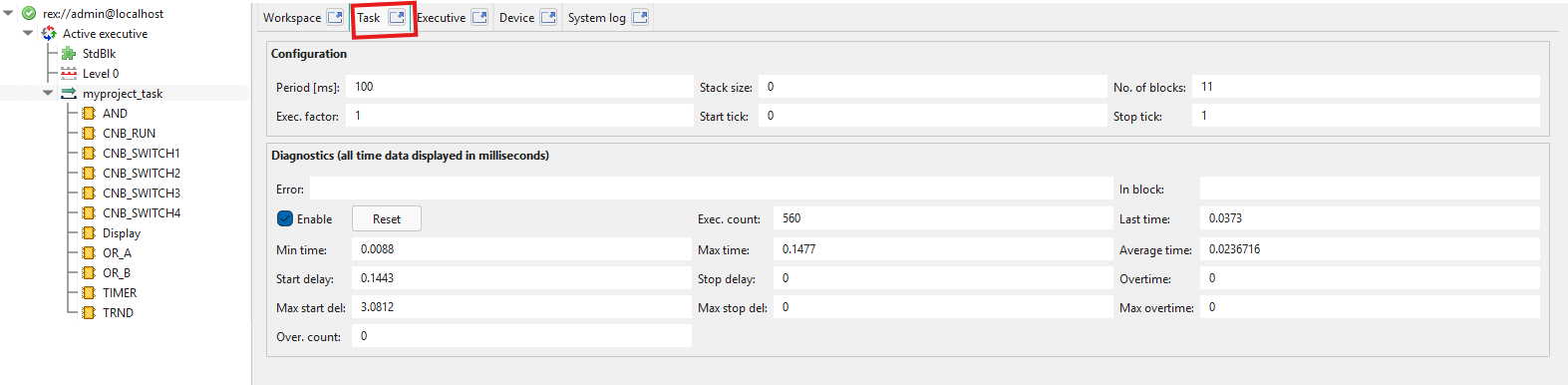The image size is (1568, 385).
Task: Click the Executive tab pop-out icon
Action: [479, 18]
